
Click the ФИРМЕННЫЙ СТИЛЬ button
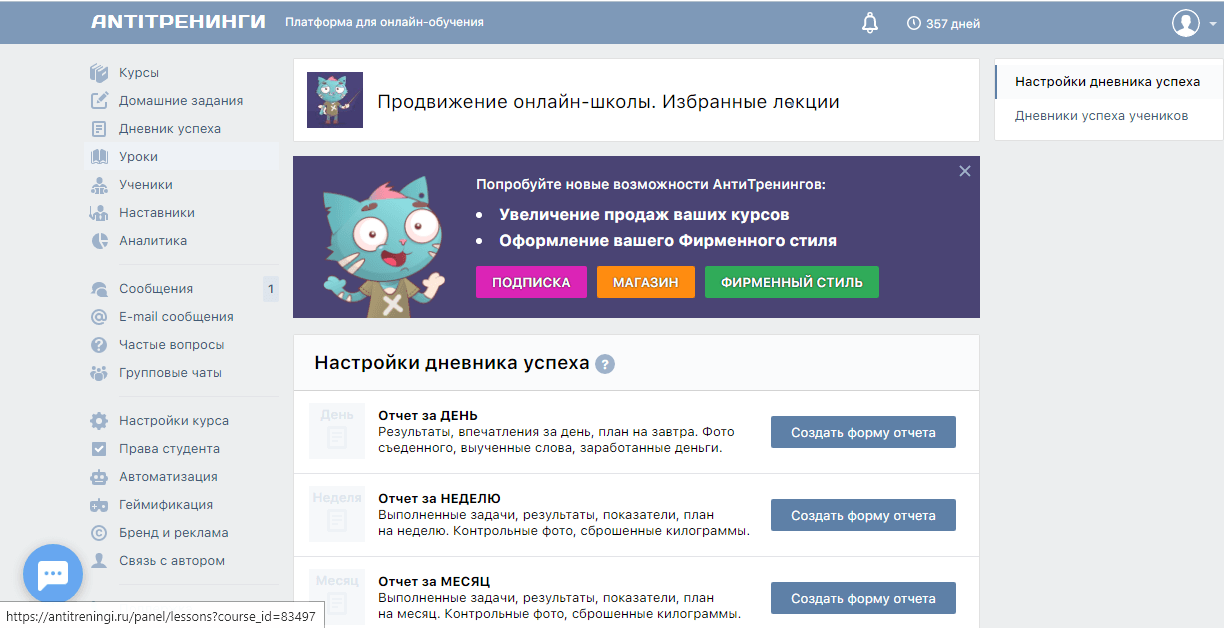coord(792,282)
